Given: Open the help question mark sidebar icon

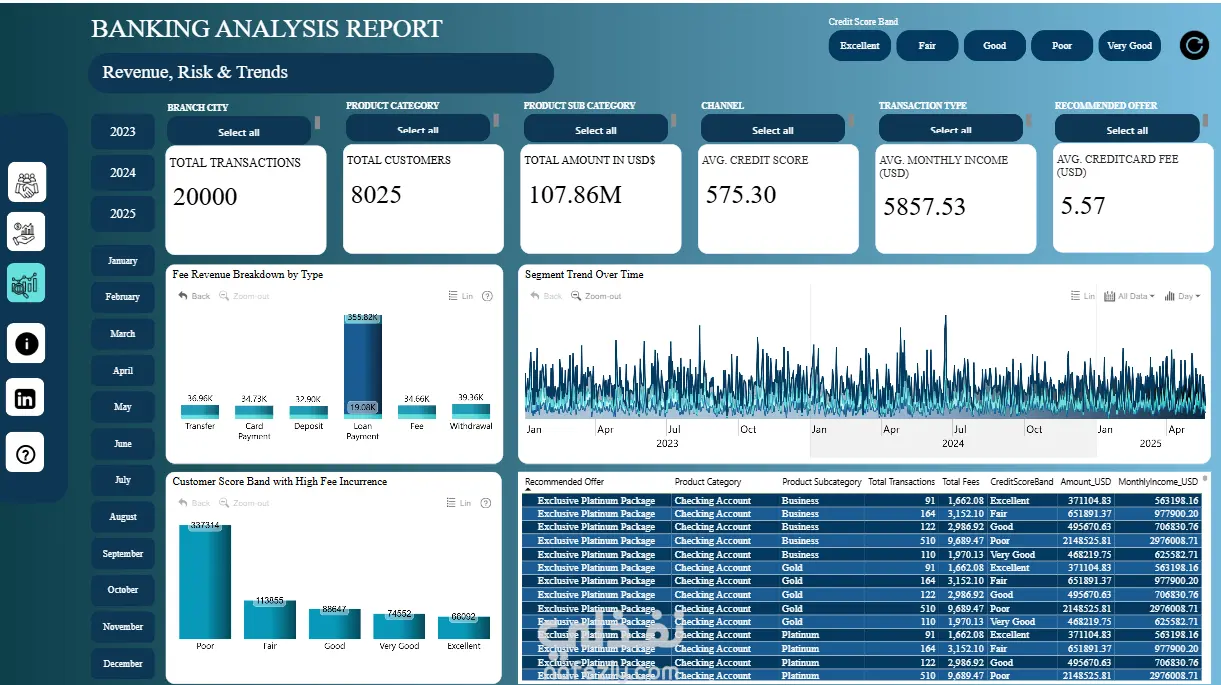Looking at the screenshot, I should tap(27, 454).
